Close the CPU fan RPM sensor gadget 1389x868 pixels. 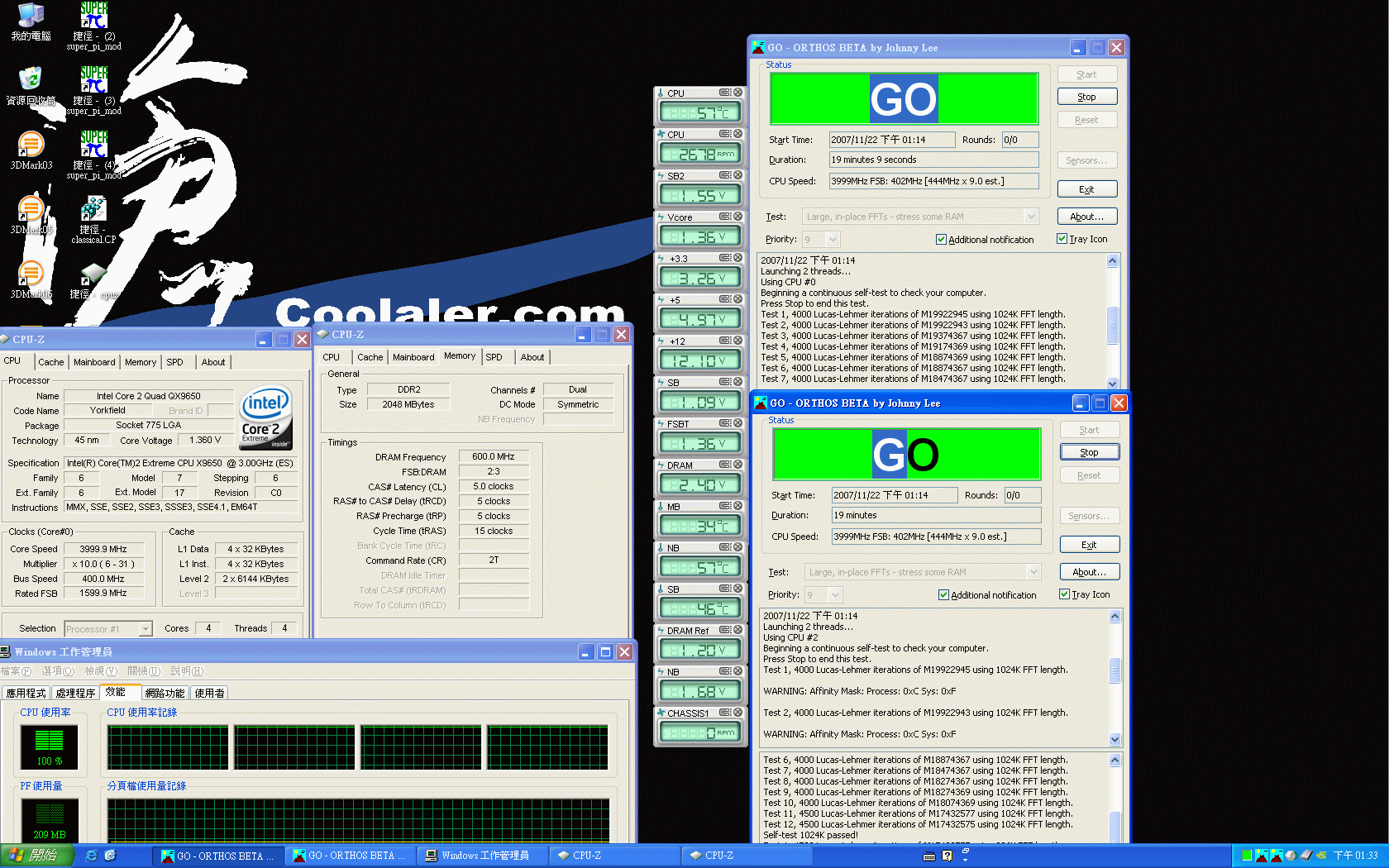[737, 134]
